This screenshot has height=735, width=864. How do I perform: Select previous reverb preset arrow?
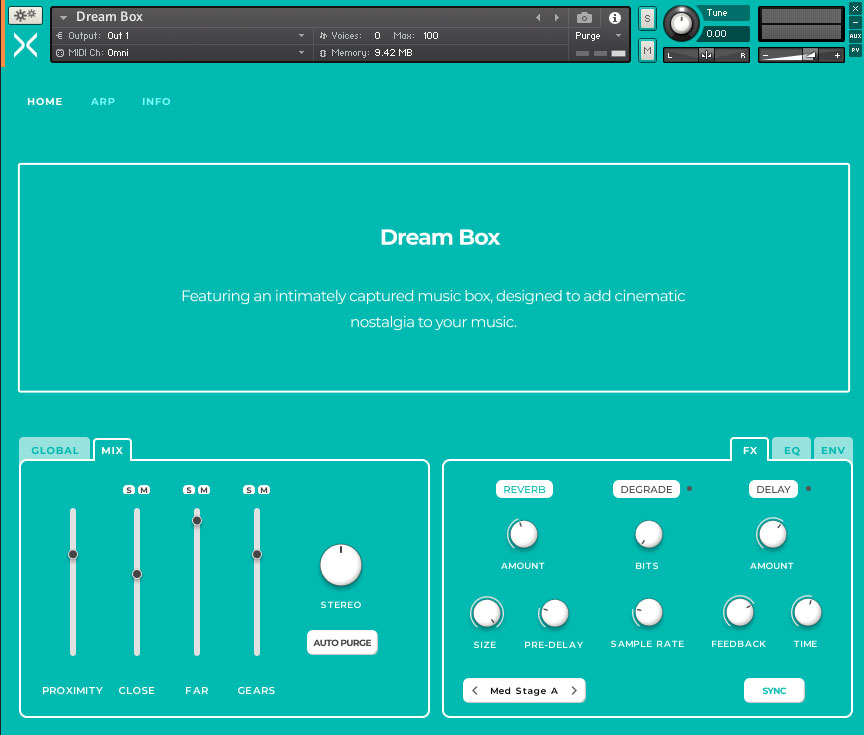click(475, 691)
